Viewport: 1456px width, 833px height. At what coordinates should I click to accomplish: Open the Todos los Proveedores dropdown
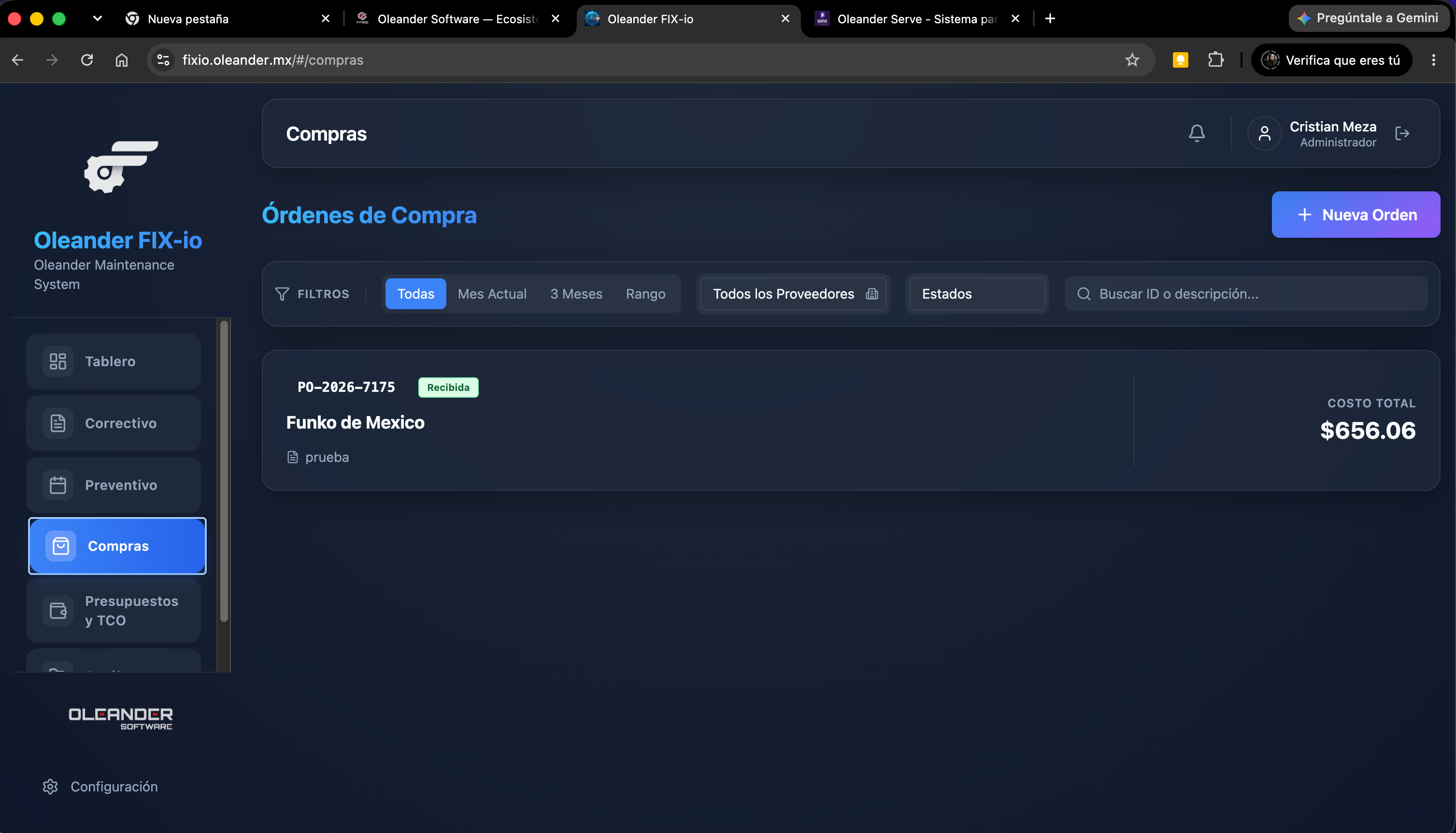click(x=793, y=293)
